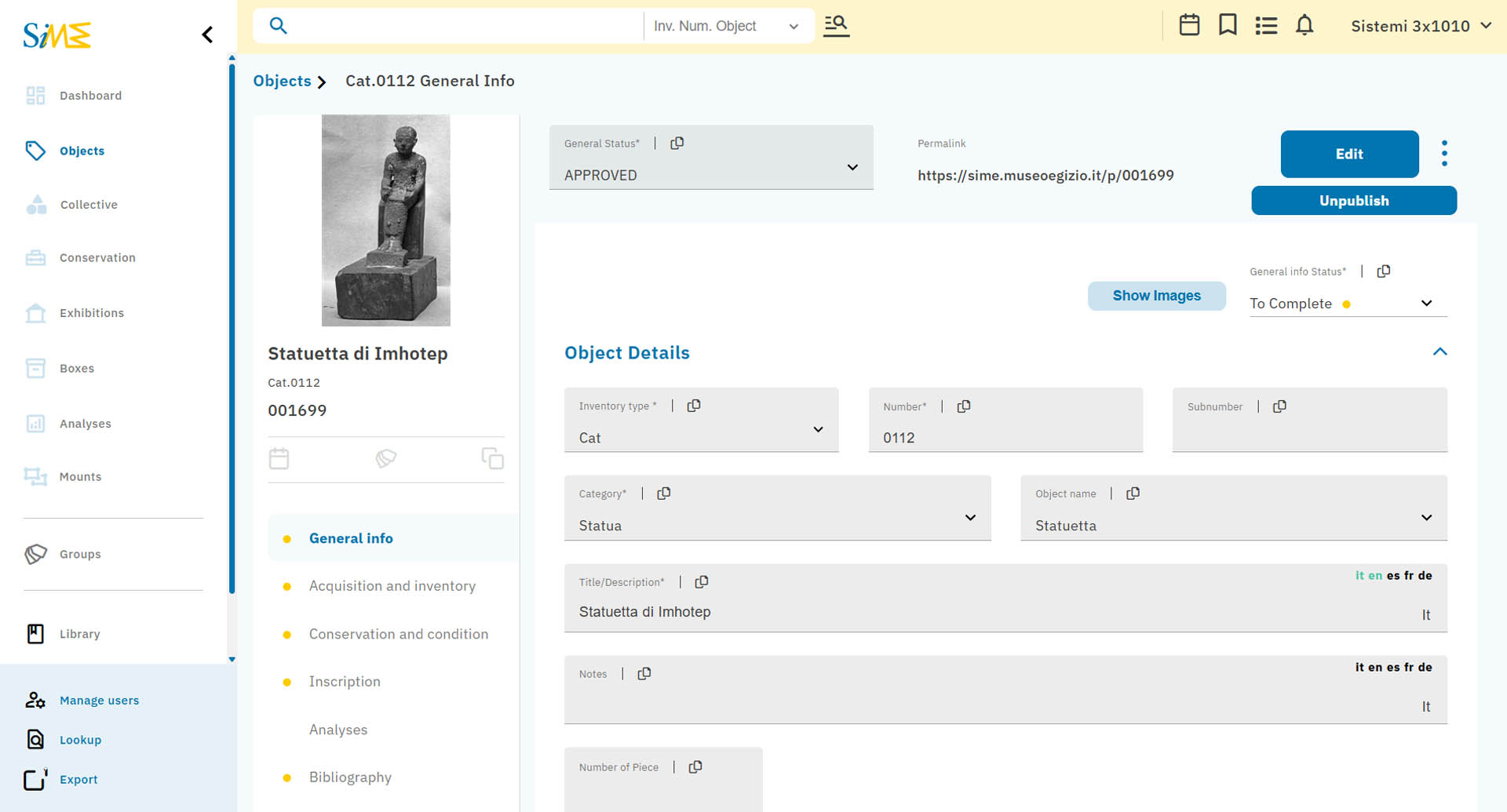
Task: Collapse the Object Details section
Action: click(1439, 352)
